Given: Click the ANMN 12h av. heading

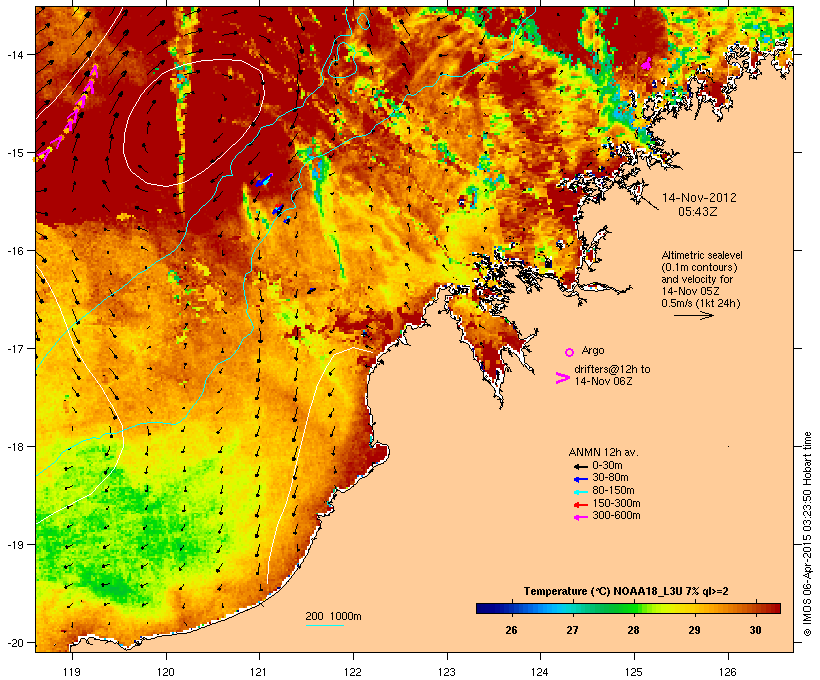Looking at the screenshot, I should tap(603, 452).
